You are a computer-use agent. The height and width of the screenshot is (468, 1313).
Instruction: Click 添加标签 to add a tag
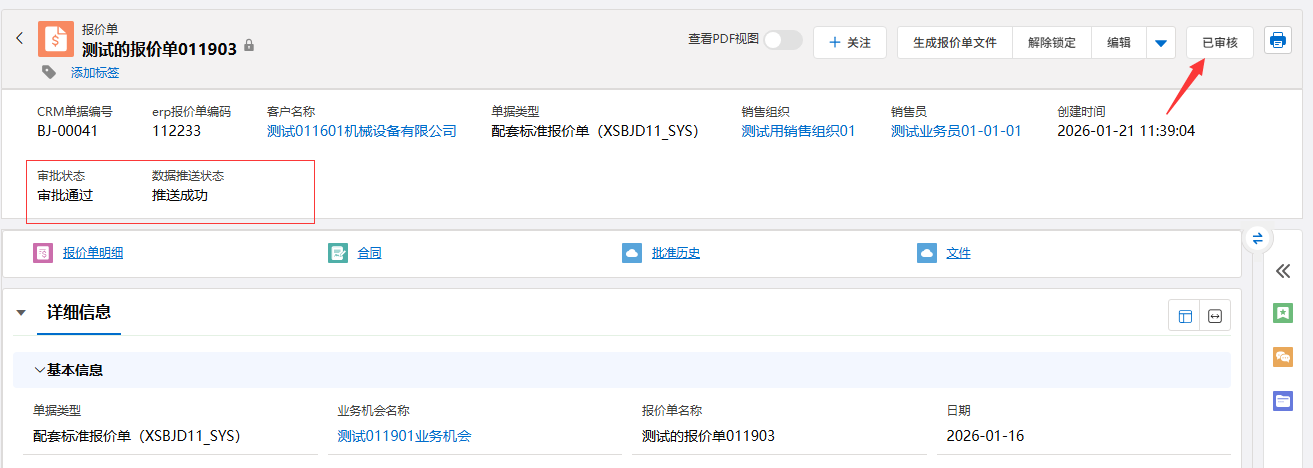click(x=95, y=73)
